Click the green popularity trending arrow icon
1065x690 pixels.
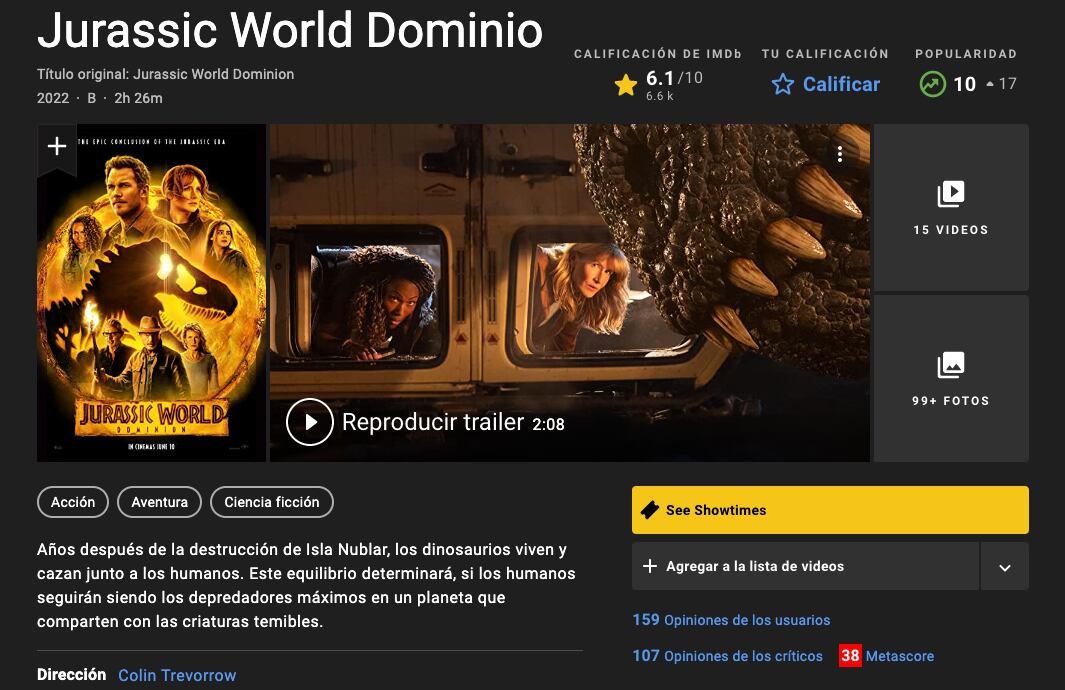point(932,84)
